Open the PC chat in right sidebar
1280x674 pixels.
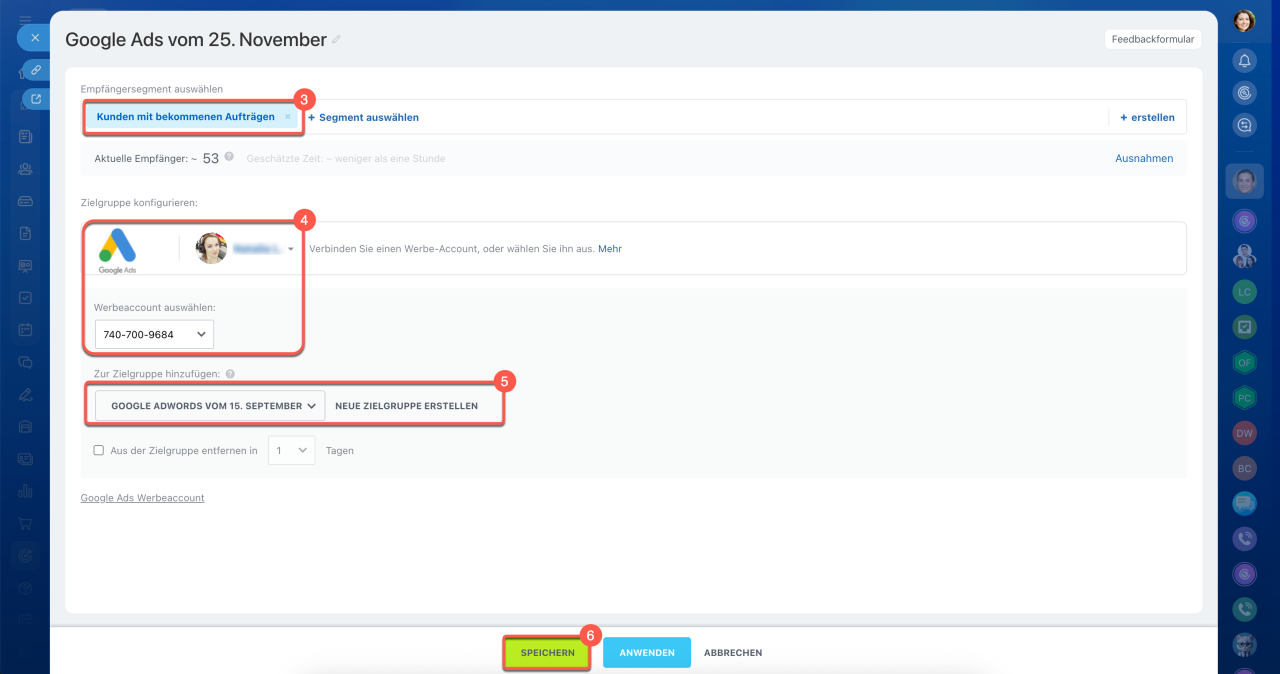[1244, 397]
